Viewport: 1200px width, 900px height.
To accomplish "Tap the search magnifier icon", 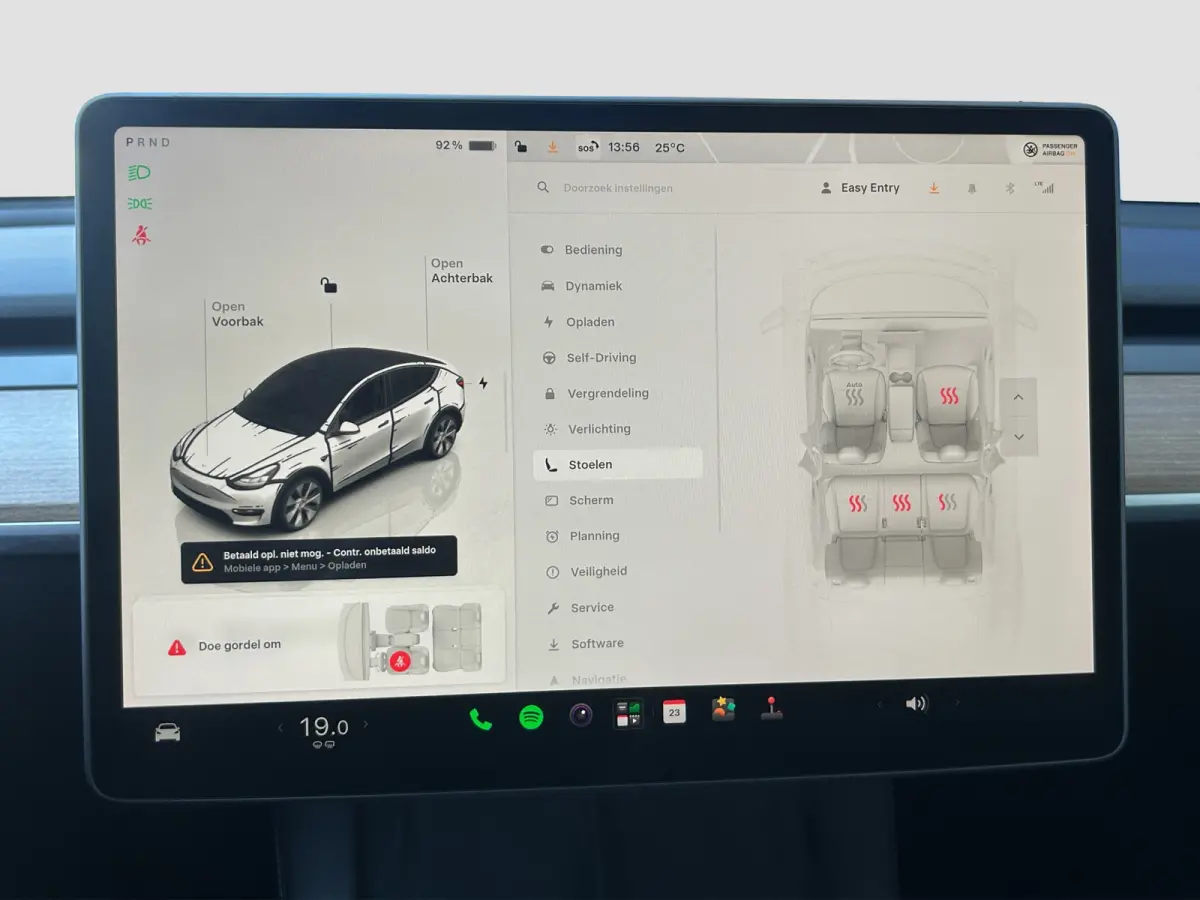I will click(x=543, y=187).
